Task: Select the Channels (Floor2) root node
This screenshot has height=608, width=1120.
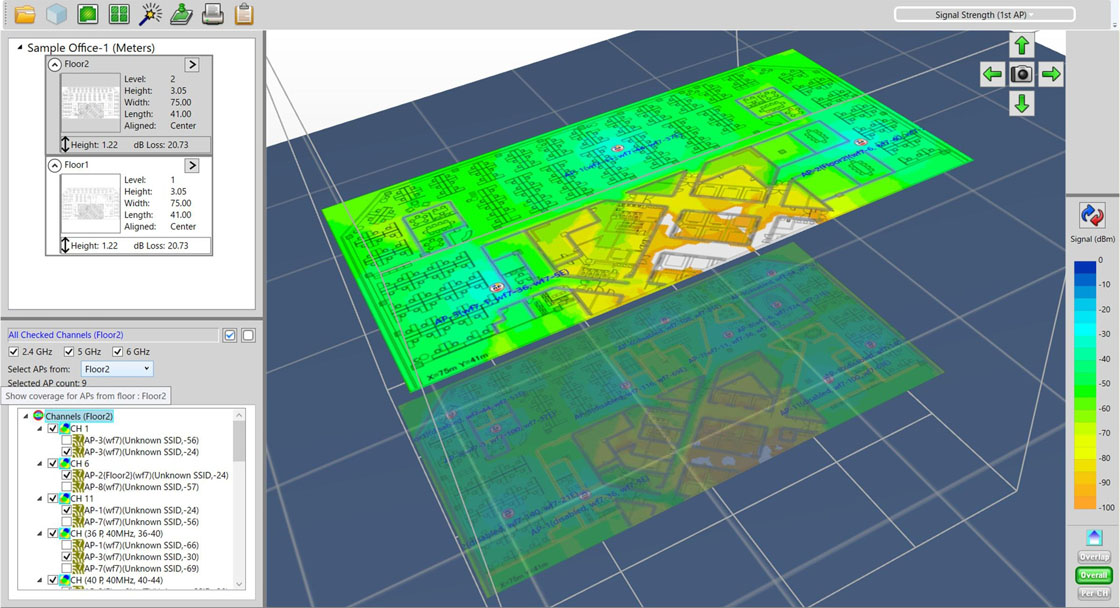Action: coord(79,416)
